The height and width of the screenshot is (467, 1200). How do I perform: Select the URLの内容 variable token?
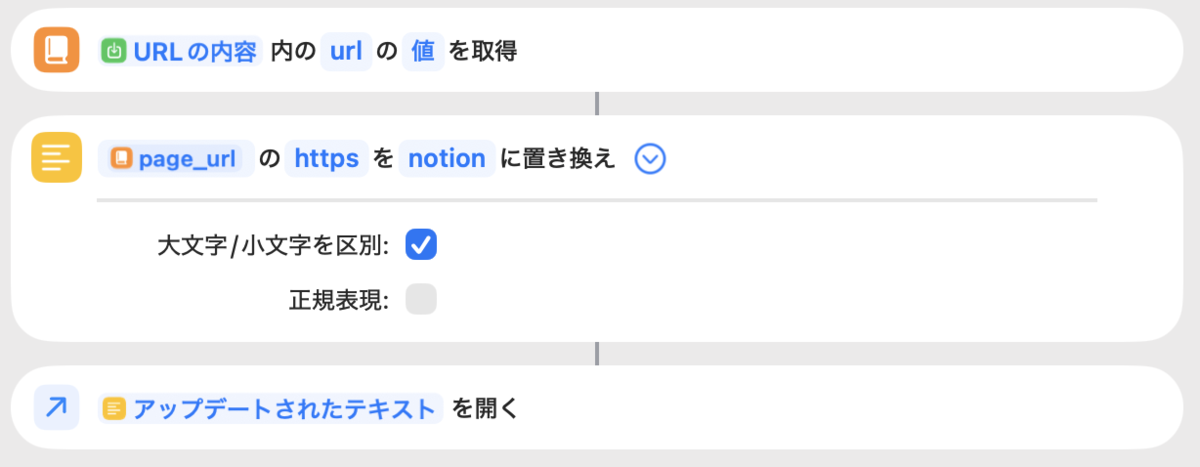point(181,51)
